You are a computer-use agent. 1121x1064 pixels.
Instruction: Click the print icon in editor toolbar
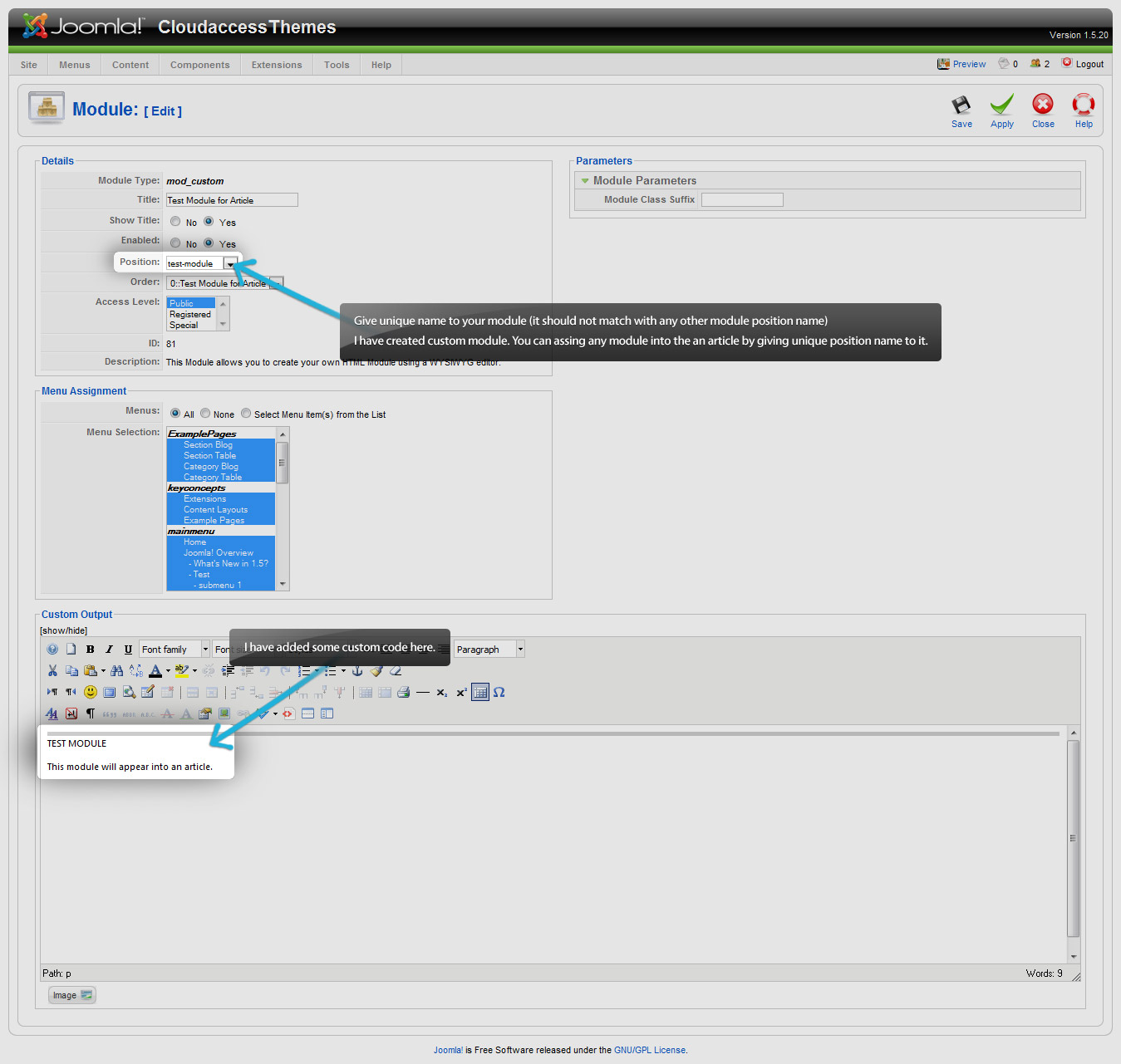(x=404, y=692)
